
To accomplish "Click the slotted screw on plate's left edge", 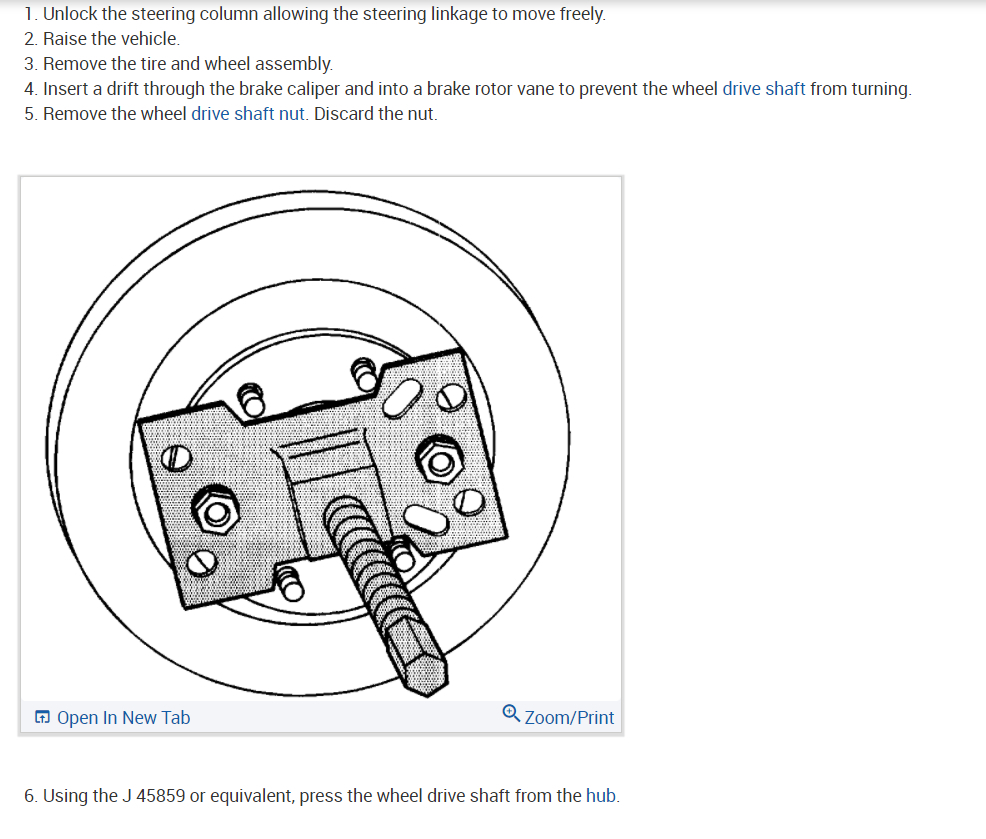I will pyautogui.click(x=176, y=458).
